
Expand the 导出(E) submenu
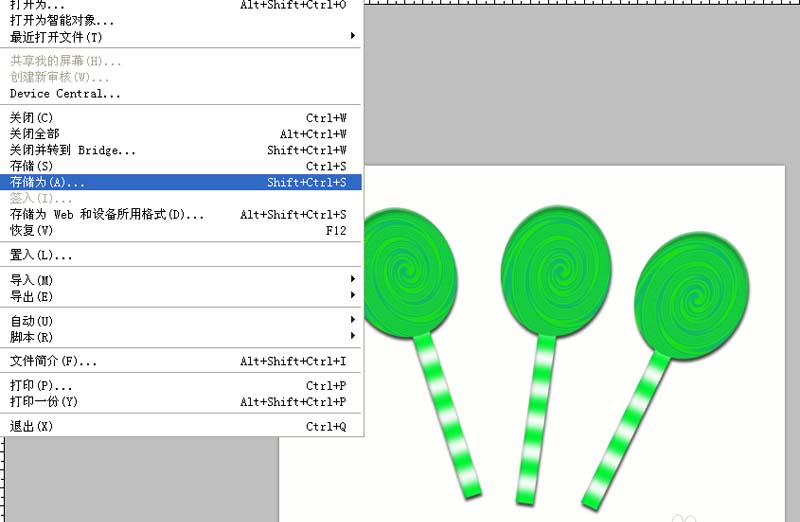[x=181, y=296]
